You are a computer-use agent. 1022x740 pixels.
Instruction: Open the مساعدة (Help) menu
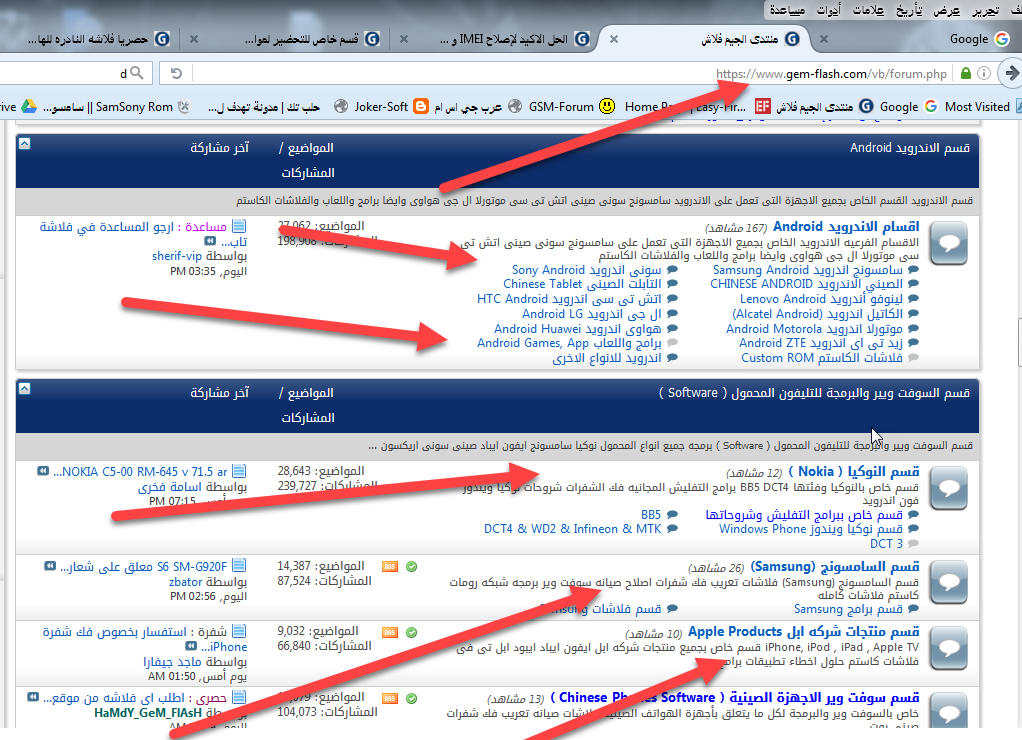(787, 10)
